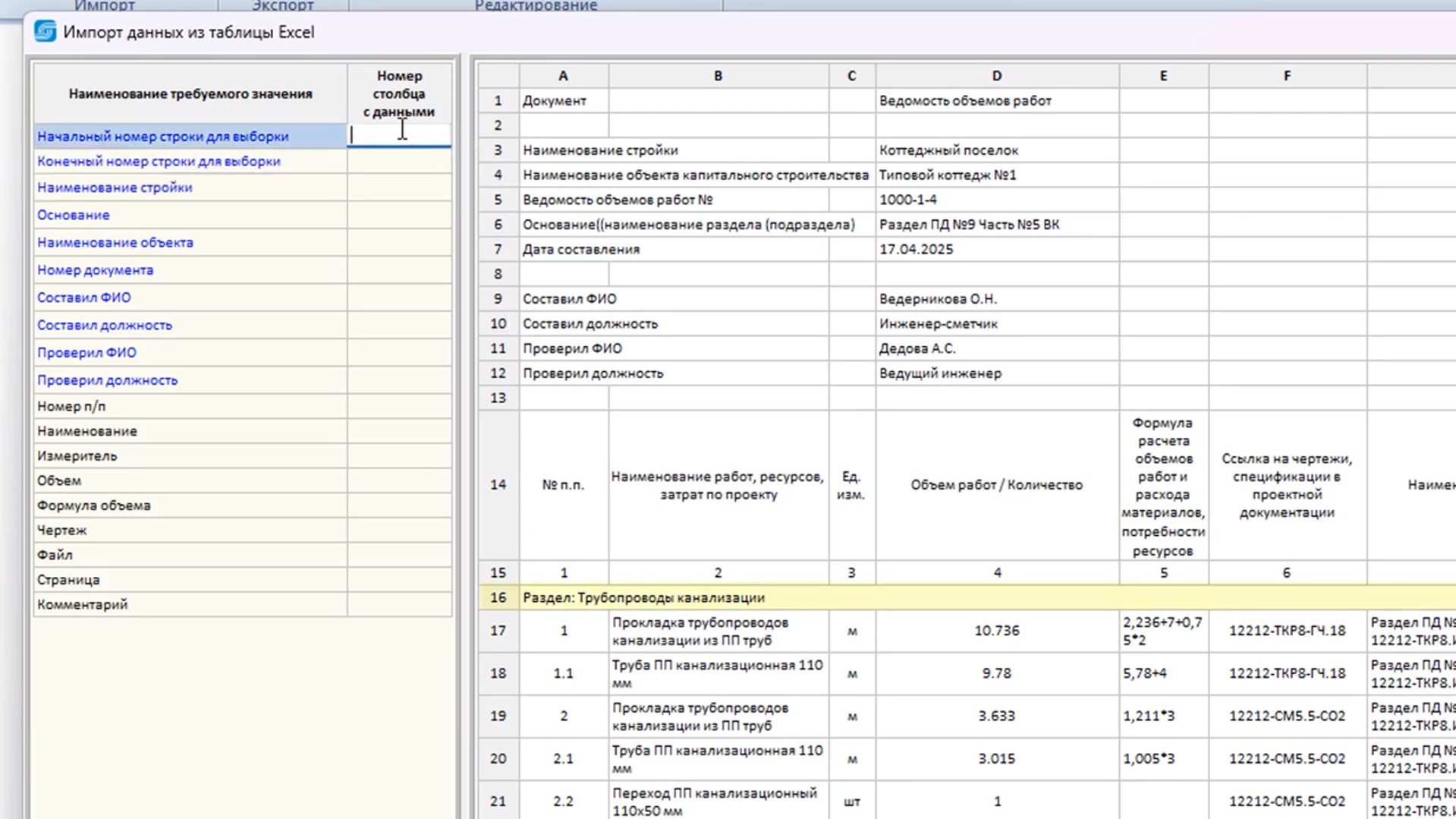
Task: Click the 1000-1-4 cell
Action: click(x=997, y=200)
